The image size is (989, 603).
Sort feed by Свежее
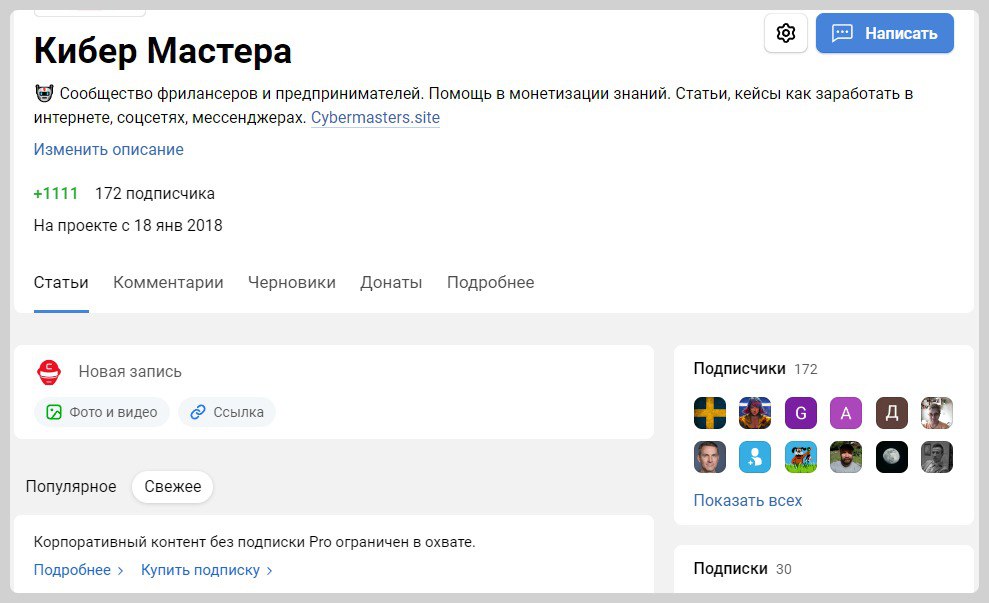pyautogui.click(x=173, y=486)
